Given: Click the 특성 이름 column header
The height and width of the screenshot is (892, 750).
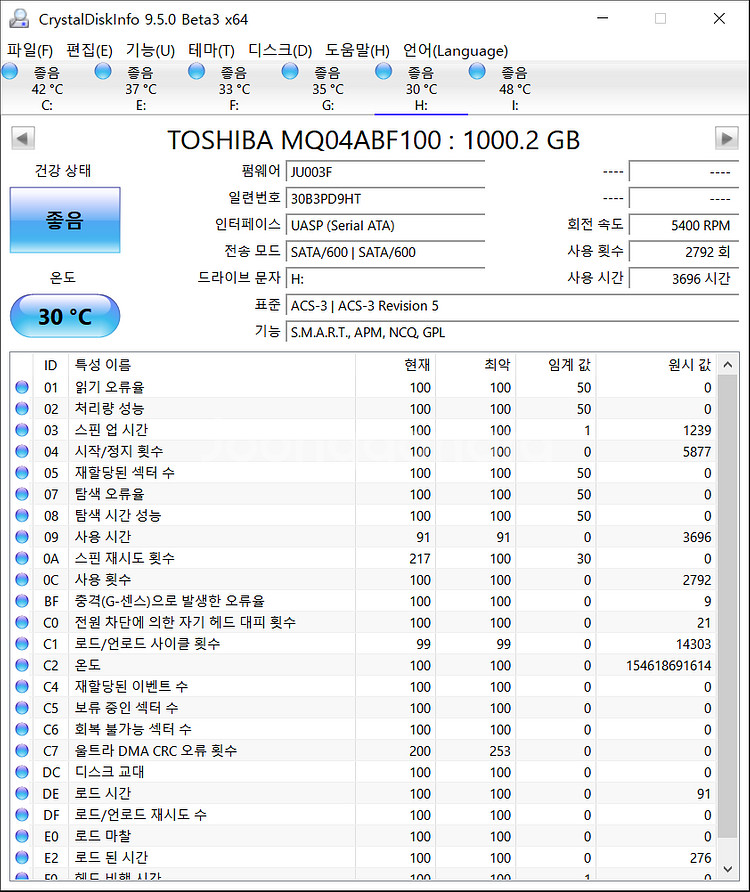Looking at the screenshot, I should (212, 365).
